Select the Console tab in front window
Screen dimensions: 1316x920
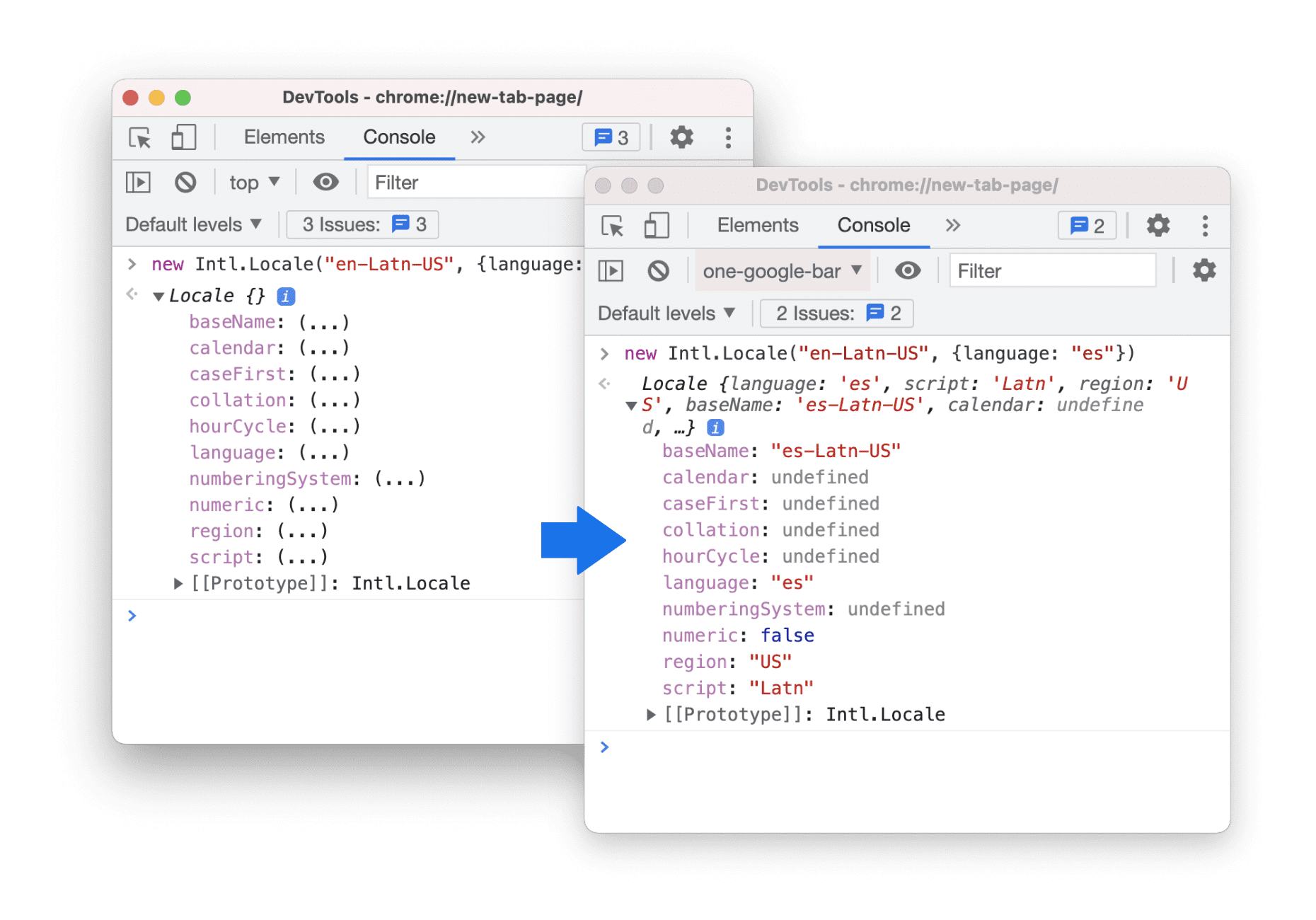[873, 225]
